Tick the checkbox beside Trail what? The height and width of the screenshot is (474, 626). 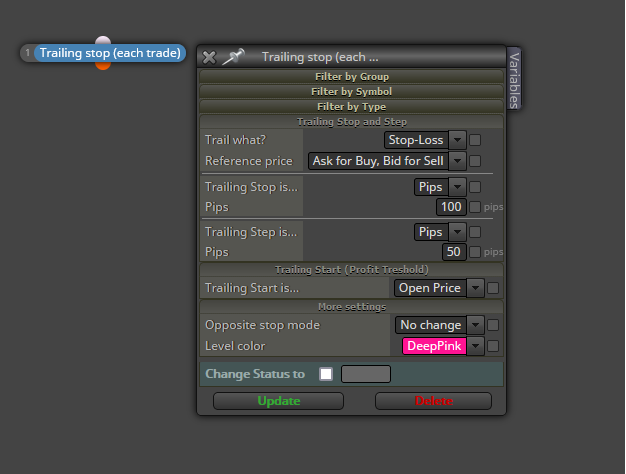coord(475,140)
